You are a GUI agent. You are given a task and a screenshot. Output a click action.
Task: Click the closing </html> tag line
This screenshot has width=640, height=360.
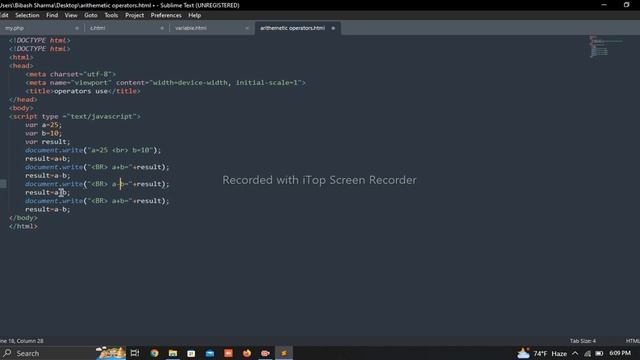click(23, 226)
